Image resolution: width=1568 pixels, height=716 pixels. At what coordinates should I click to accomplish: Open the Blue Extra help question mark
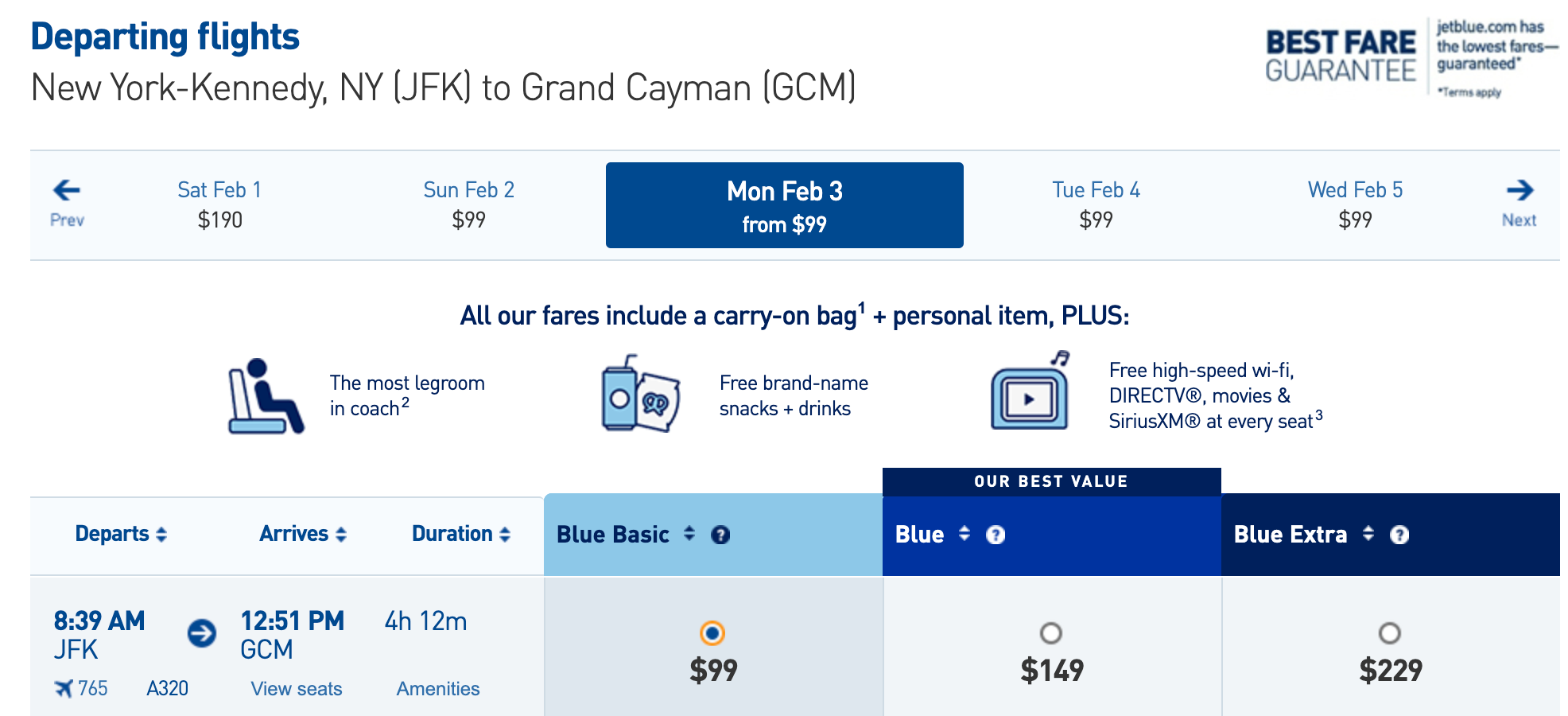coord(1399,535)
